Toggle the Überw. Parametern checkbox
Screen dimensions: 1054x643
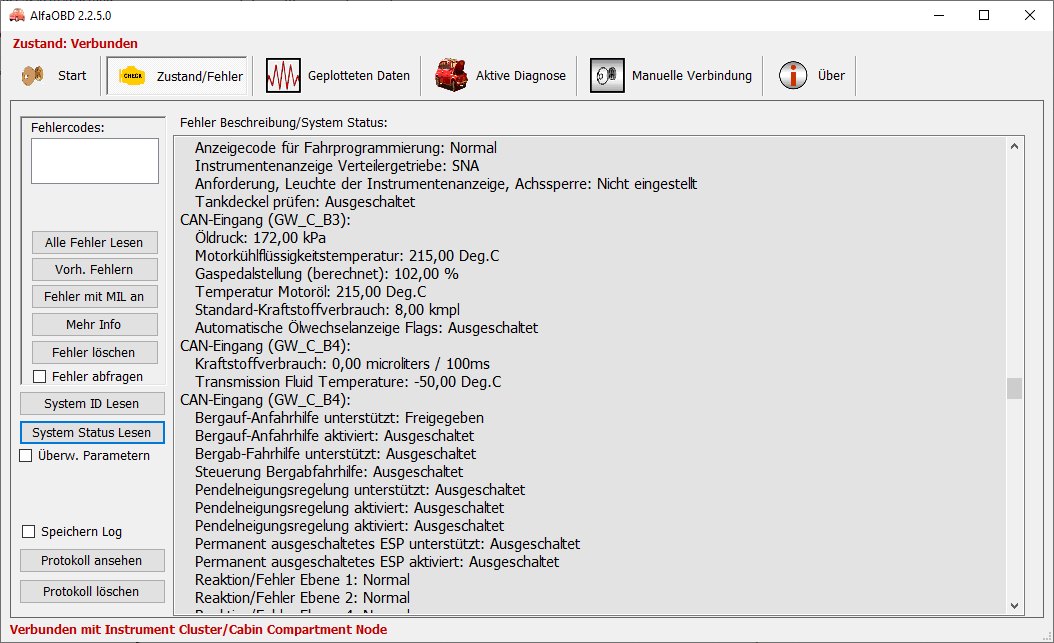27,456
